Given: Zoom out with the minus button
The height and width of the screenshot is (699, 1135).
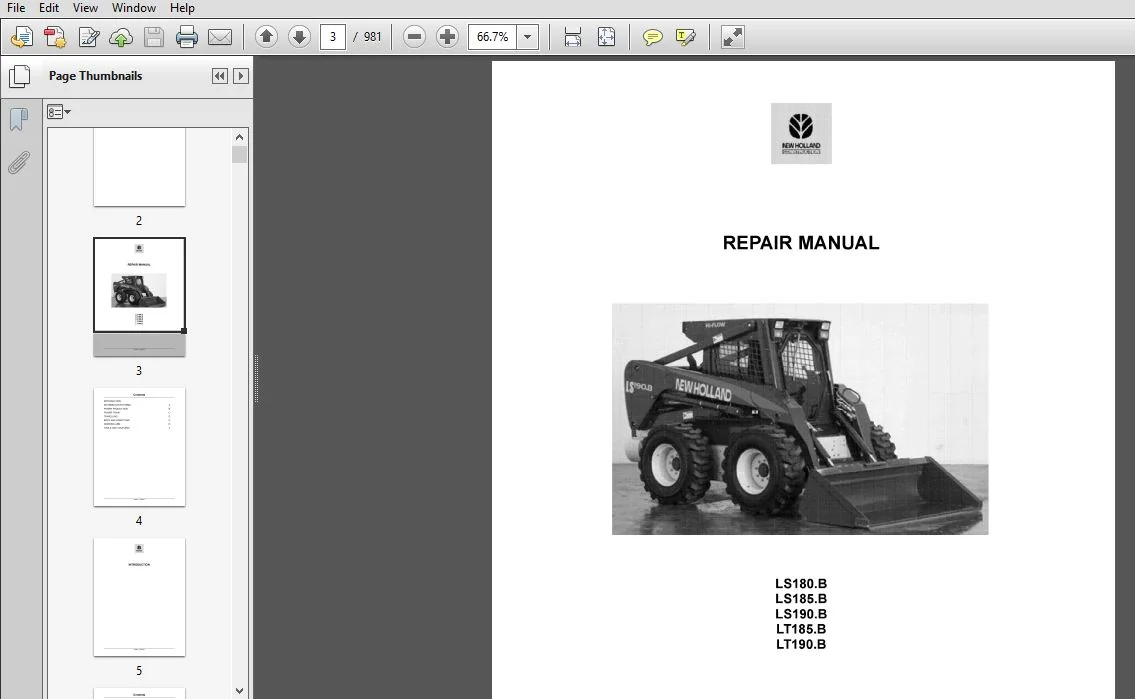Looking at the screenshot, I should coord(414,36).
